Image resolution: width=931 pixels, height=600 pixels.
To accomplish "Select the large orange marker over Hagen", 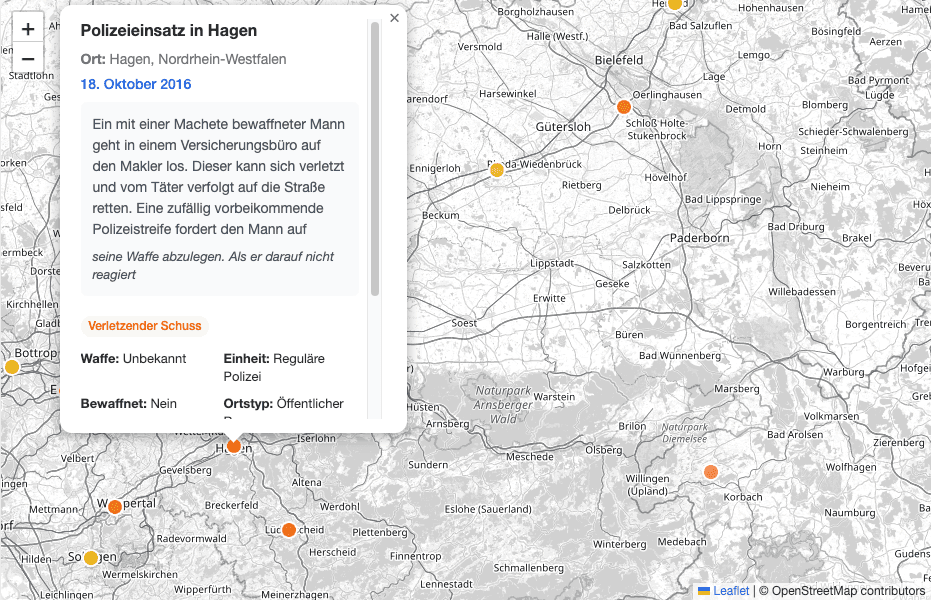I will click(232, 446).
